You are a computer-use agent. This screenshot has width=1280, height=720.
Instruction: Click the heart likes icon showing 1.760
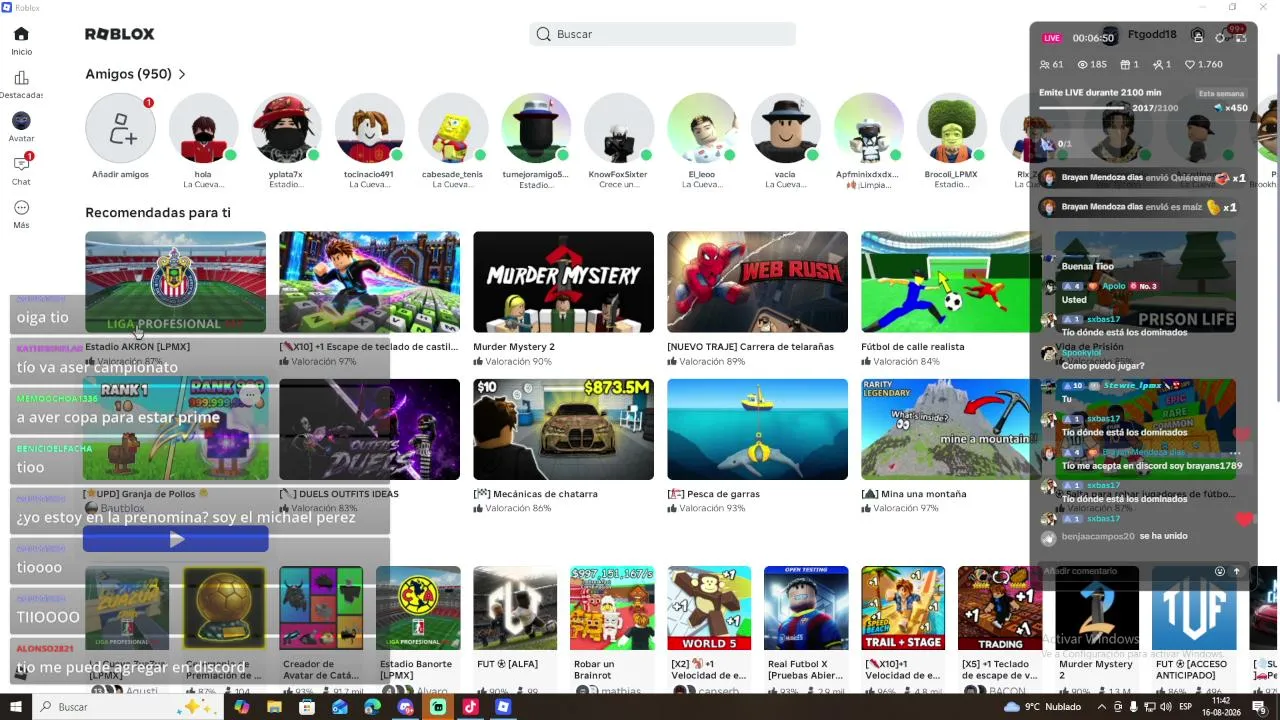(x=1190, y=65)
